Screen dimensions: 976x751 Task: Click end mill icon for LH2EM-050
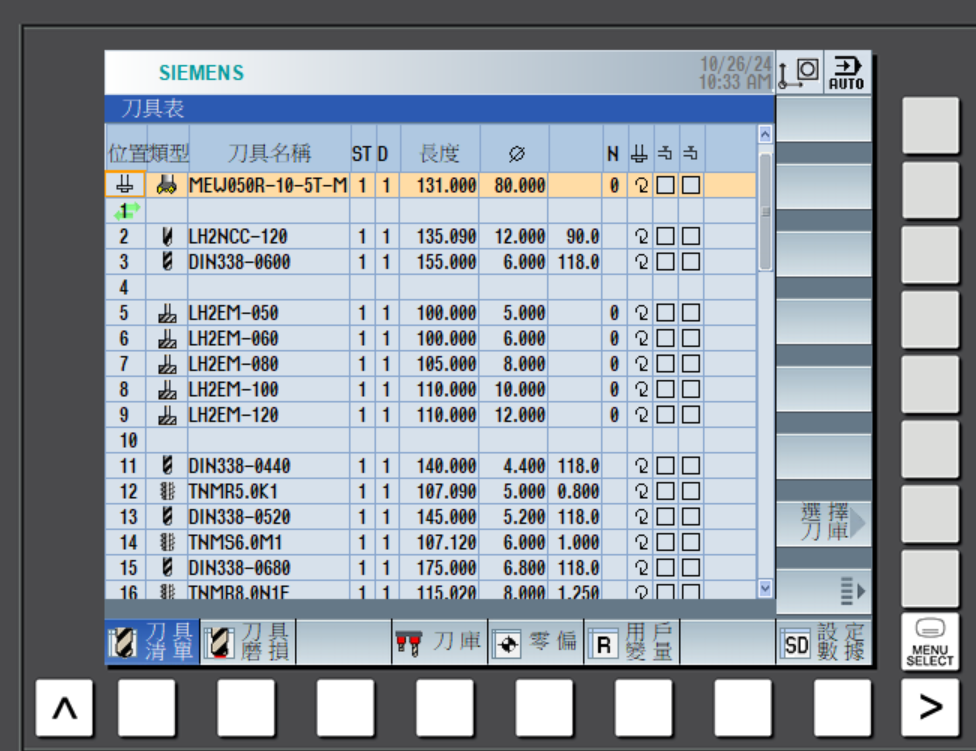coord(167,313)
